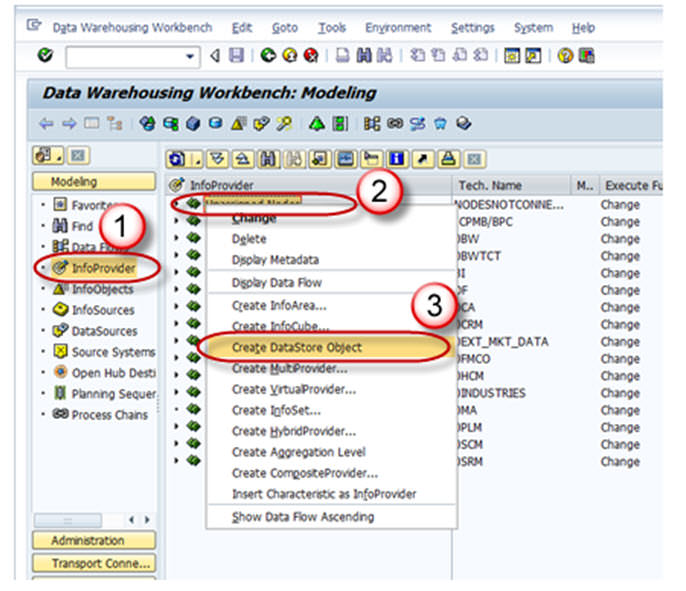Image resolution: width=686 pixels, height=591 pixels.
Task: Expand the Unassigned Nodes tree node
Action: [176, 204]
